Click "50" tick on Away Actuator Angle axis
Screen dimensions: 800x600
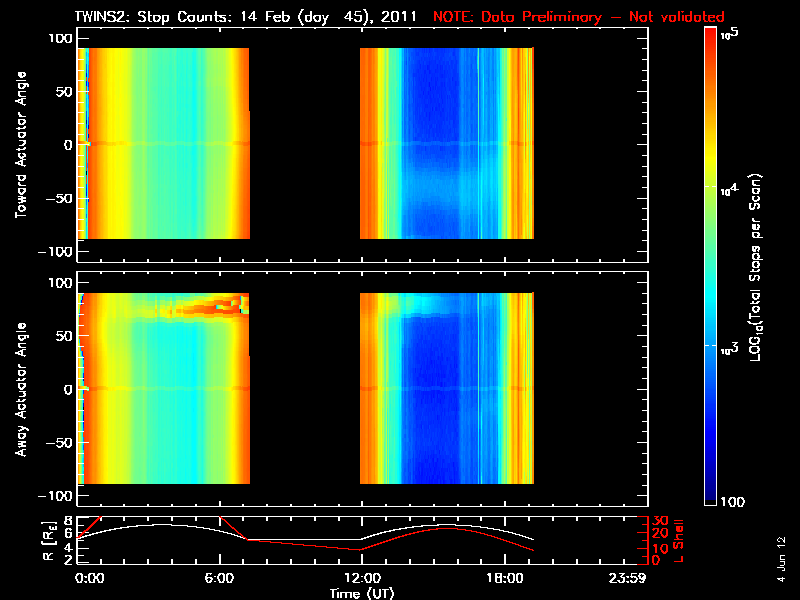click(64, 336)
